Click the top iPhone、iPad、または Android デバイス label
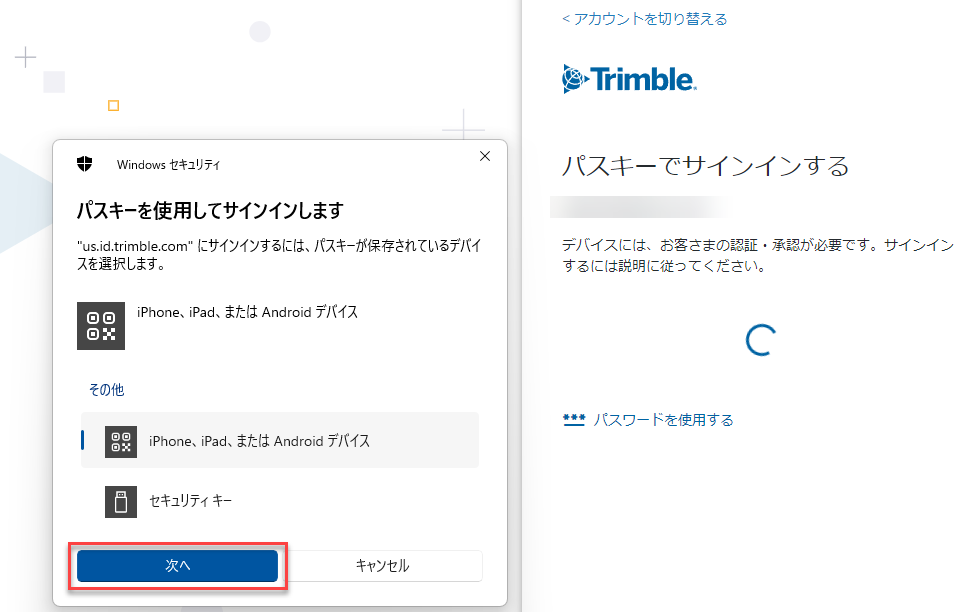 click(248, 312)
